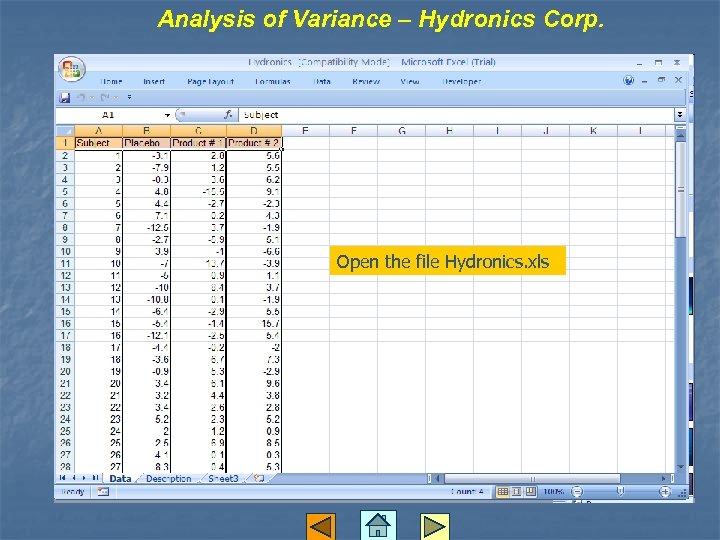
Task: Open the Home ribbon tab
Action: pos(111,81)
